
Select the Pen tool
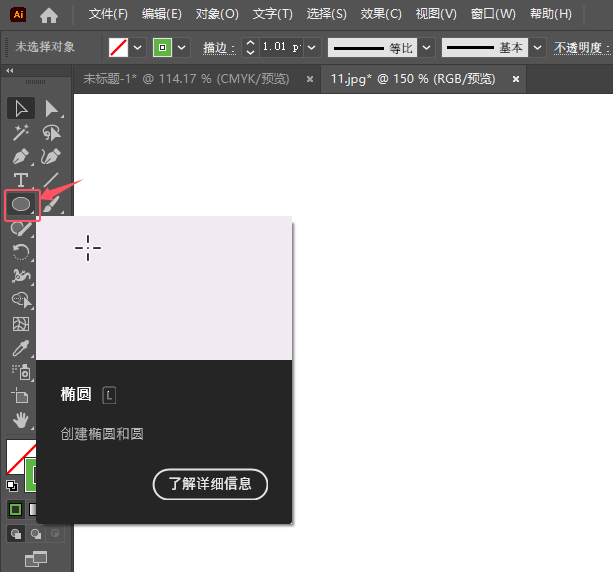coord(20,156)
